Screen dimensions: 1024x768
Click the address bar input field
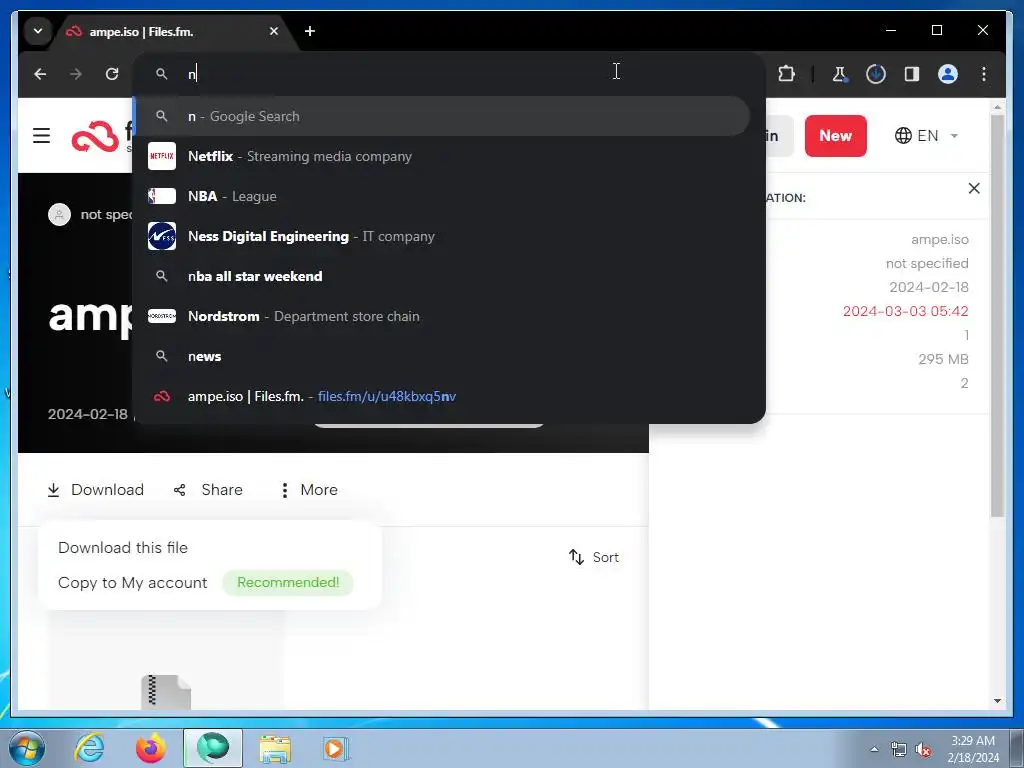point(449,74)
